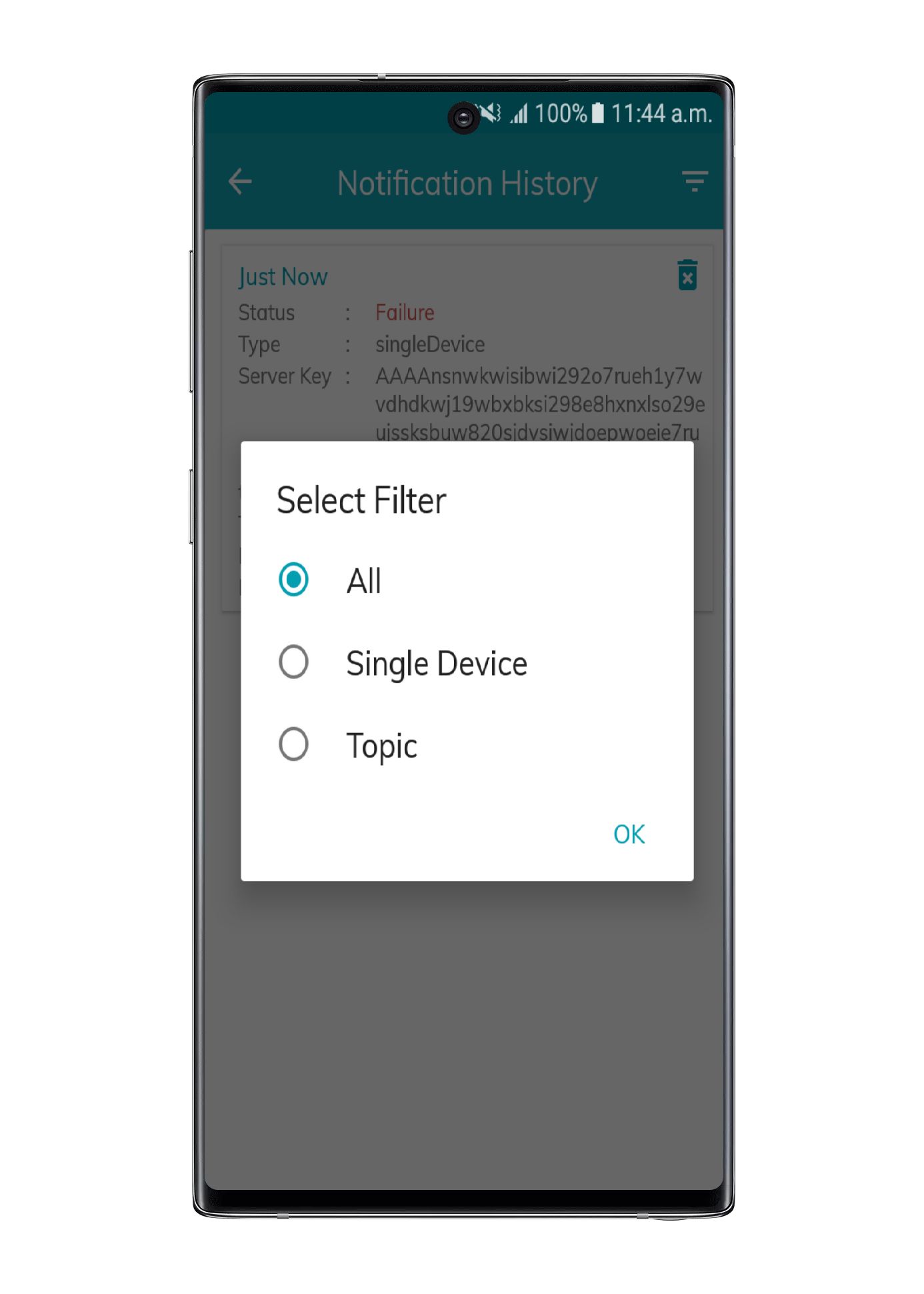
Task: Tap the Notification History title
Action: click(x=467, y=183)
